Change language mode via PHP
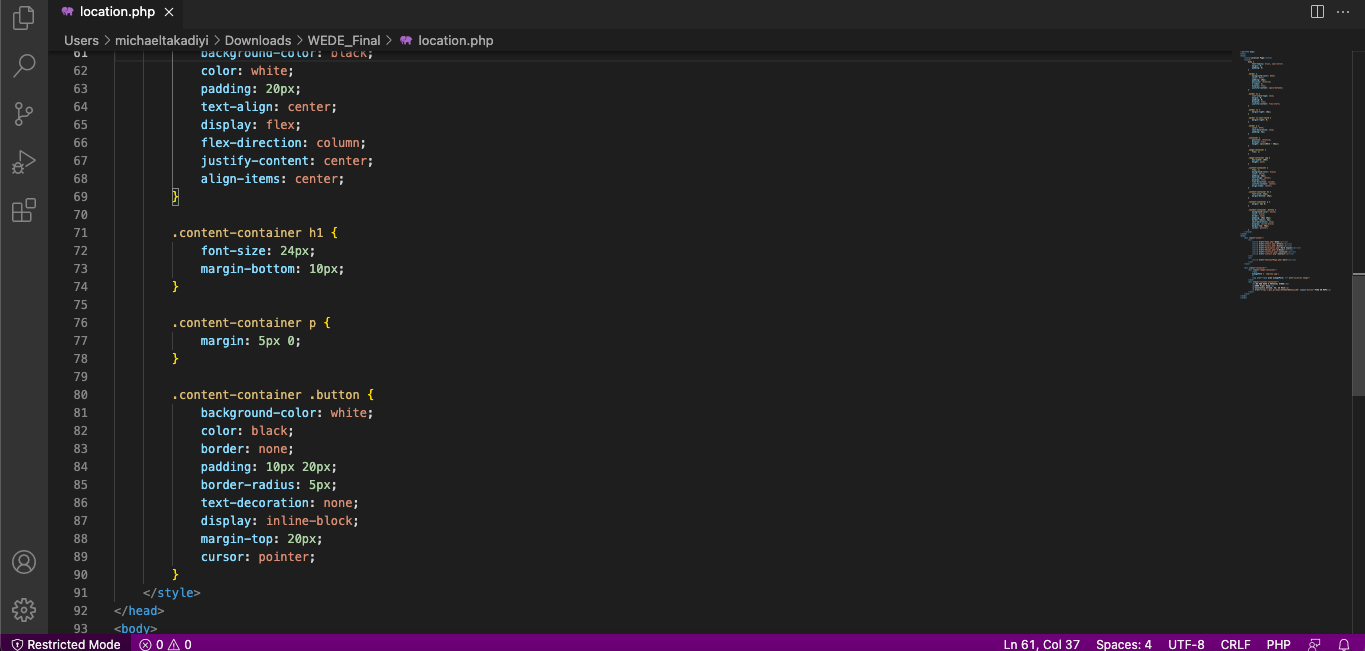This screenshot has height=651, width=1365. [1278, 644]
